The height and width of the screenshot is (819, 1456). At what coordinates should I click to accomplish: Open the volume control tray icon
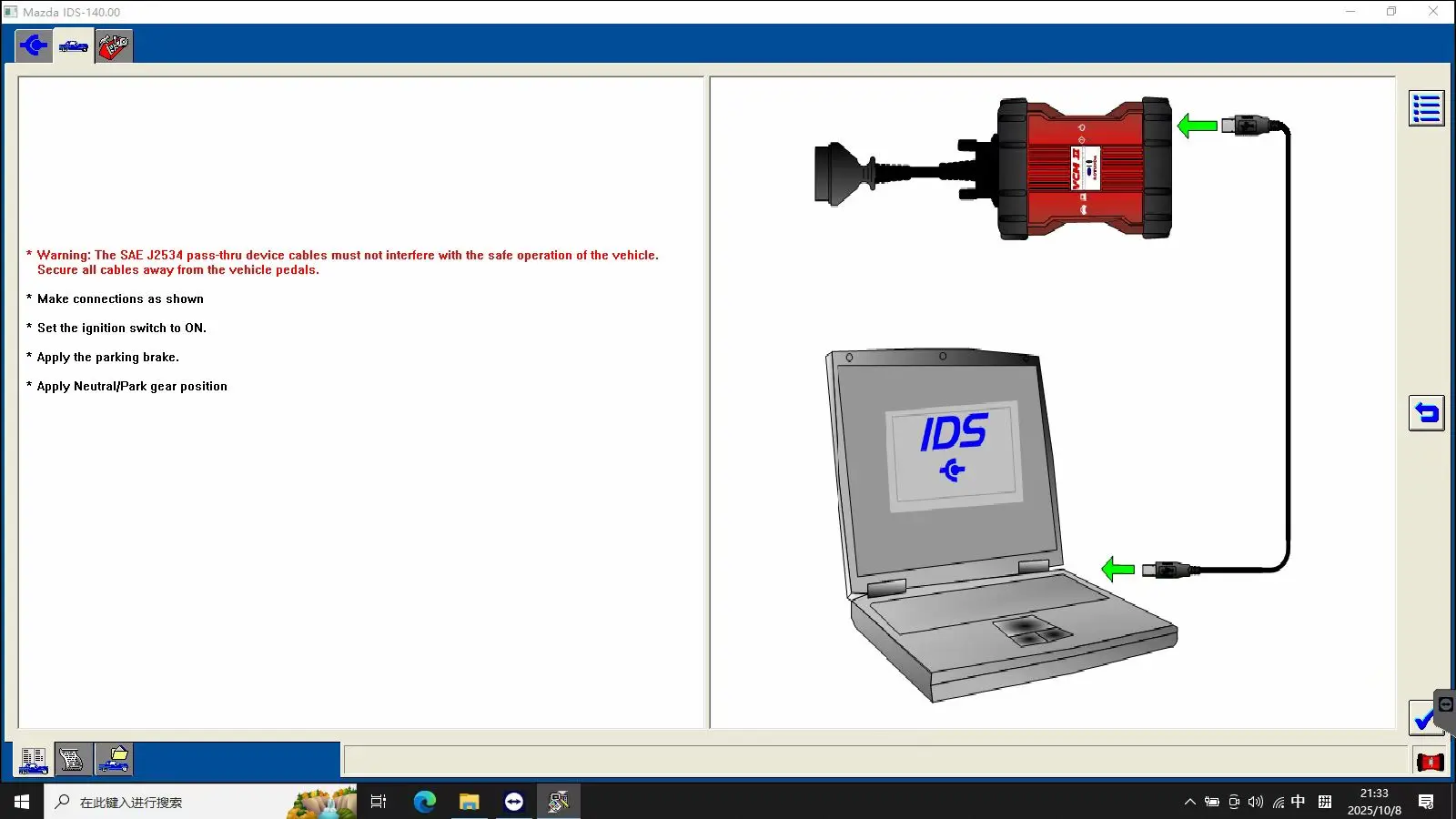(1256, 802)
